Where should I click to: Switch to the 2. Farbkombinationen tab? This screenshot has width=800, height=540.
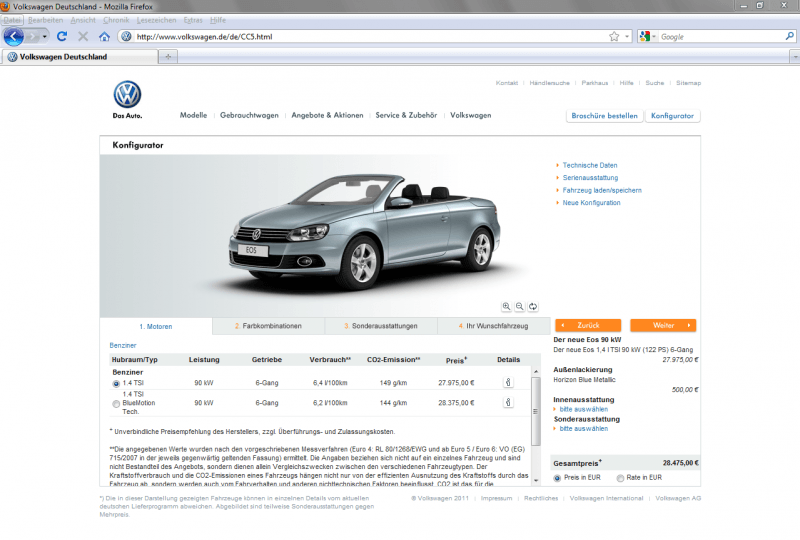coord(268,326)
